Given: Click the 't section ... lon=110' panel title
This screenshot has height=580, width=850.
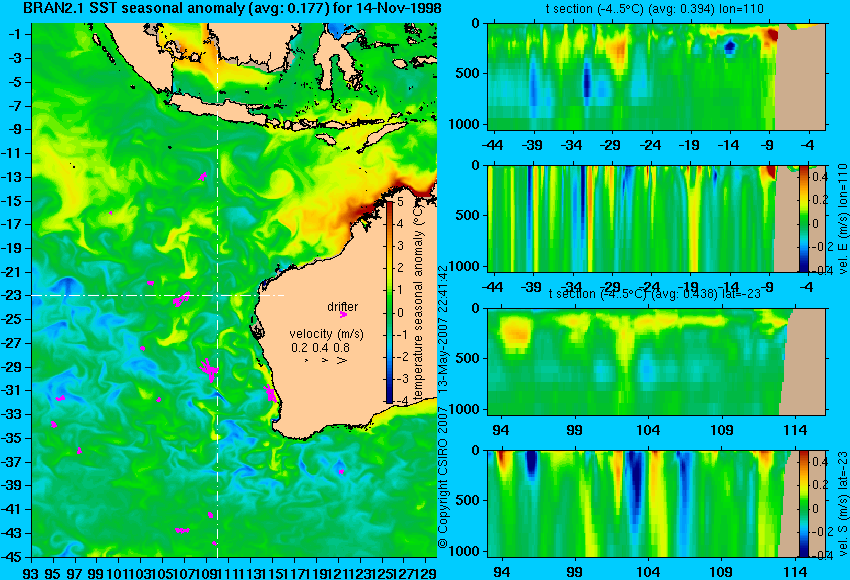Looking at the screenshot, I should 655,9.
